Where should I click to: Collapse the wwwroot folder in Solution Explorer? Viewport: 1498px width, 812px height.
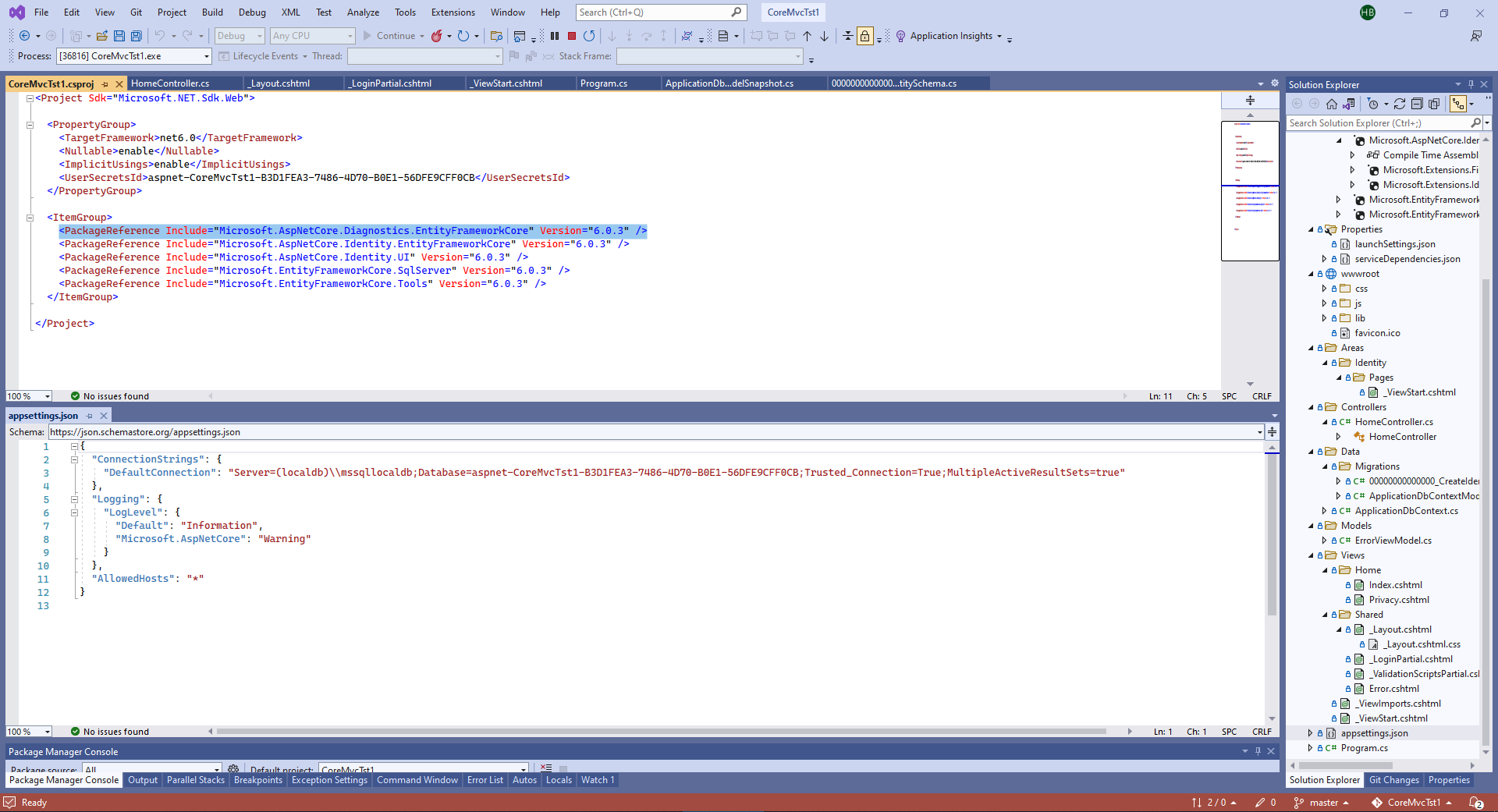point(1311,274)
